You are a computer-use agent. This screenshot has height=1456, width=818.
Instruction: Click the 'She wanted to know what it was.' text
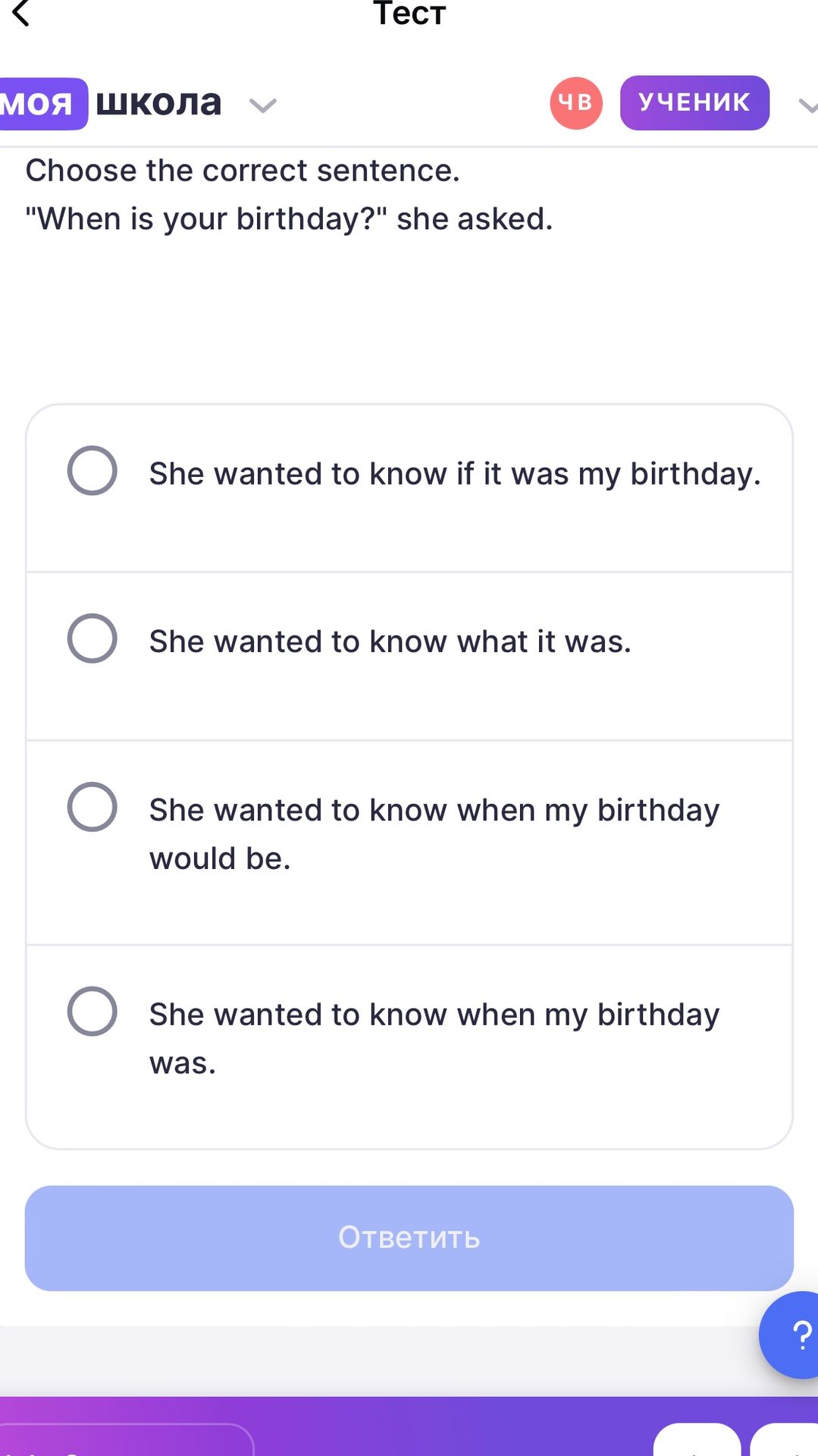click(390, 642)
